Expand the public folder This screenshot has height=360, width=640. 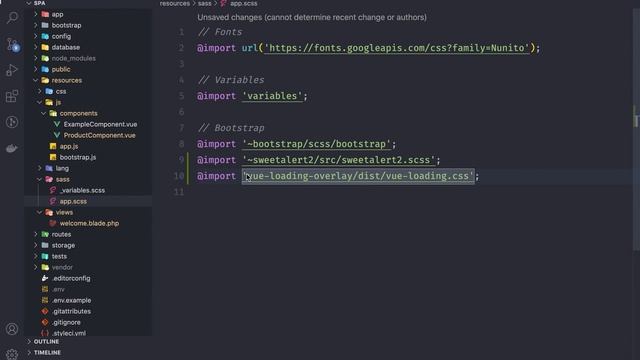coord(61,69)
